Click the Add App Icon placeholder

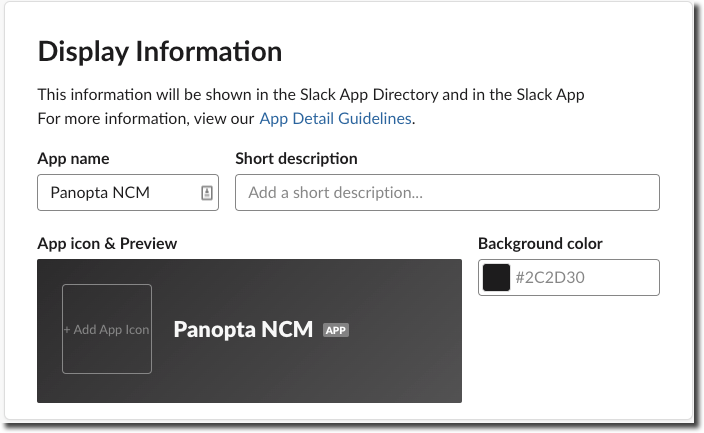tap(107, 329)
